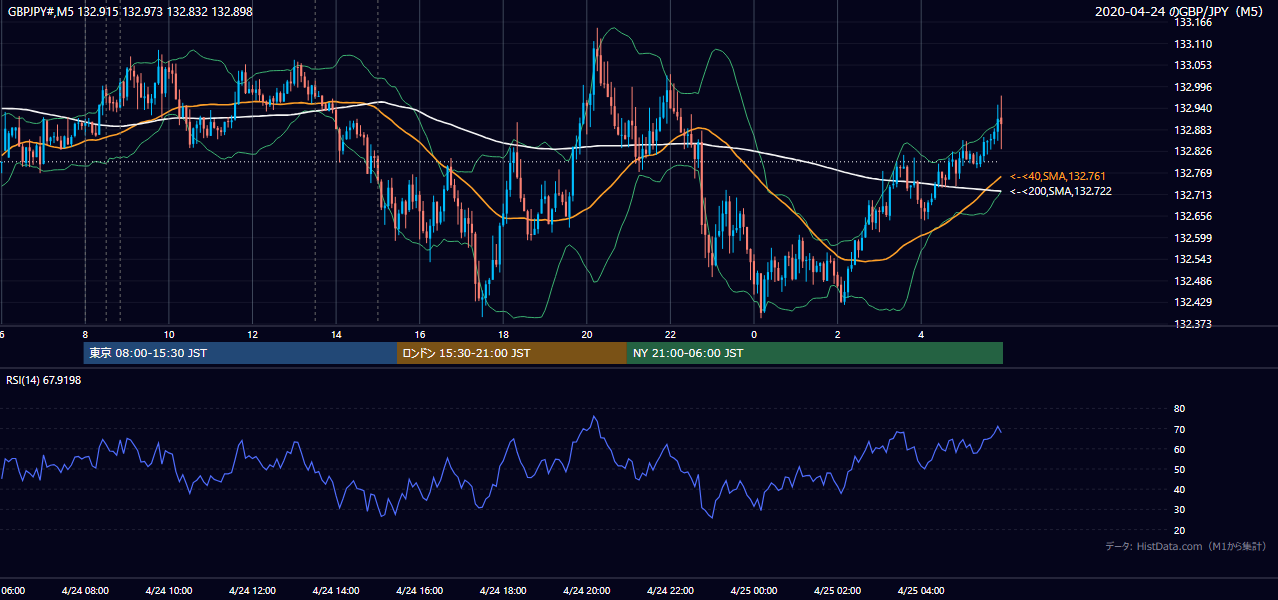This screenshot has height=600, width=1278.
Task: Click the HistData.com data source credit
Action: [1185, 546]
